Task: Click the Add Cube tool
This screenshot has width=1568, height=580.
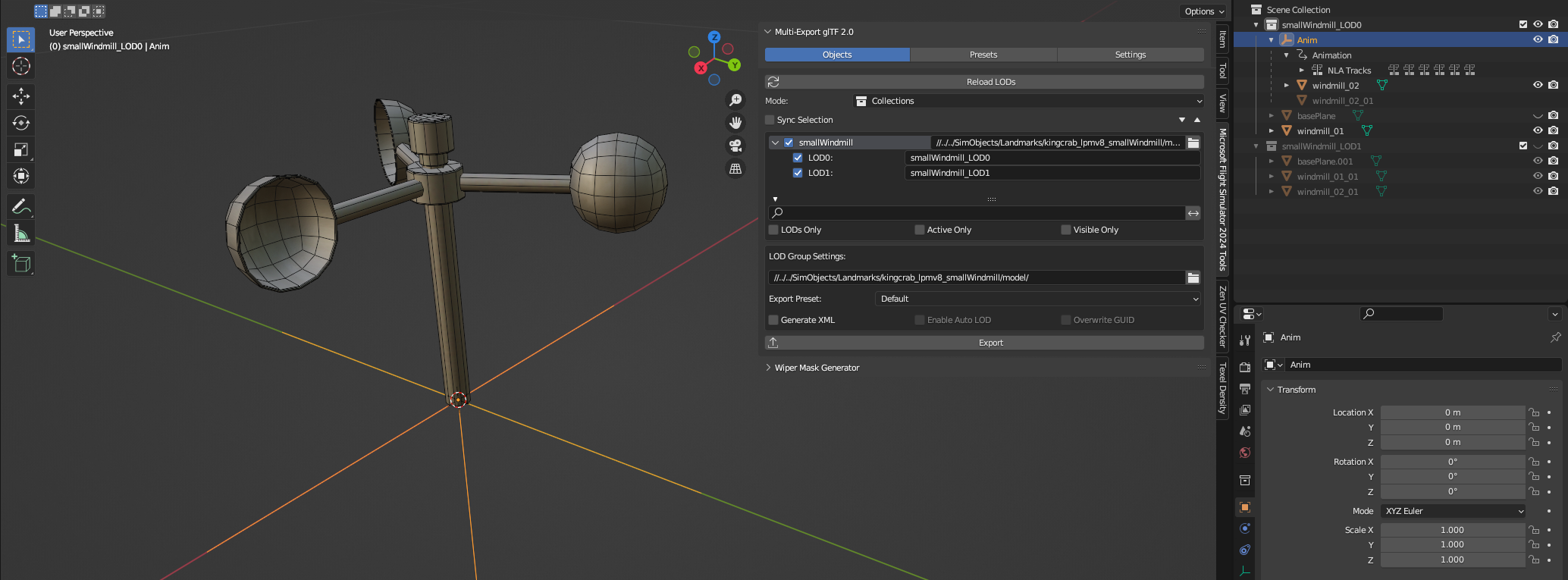Action: pos(21,263)
